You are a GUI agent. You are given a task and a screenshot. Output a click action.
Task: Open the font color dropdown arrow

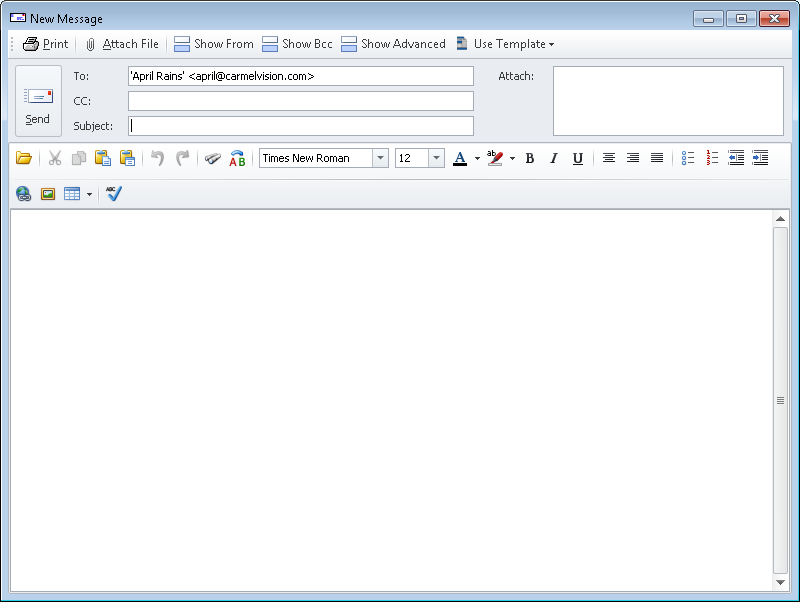pos(477,158)
